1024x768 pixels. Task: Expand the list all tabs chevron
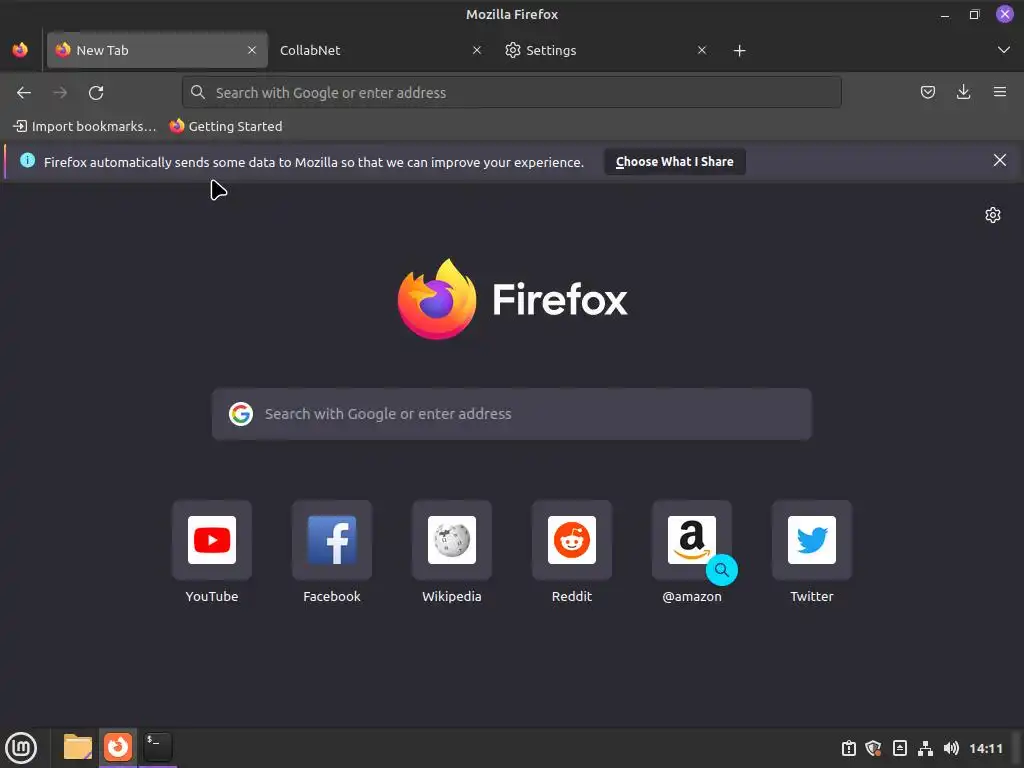(x=1004, y=50)
